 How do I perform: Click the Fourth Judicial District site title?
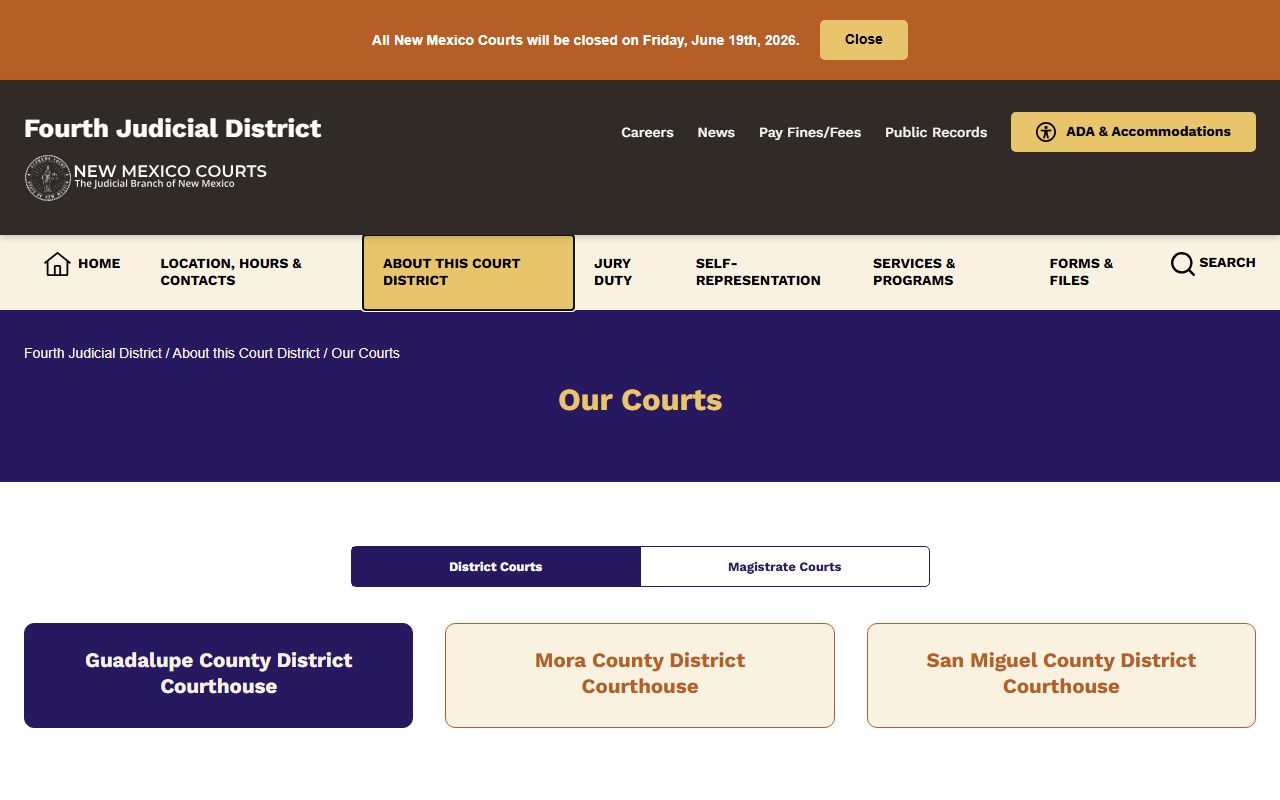173,128
